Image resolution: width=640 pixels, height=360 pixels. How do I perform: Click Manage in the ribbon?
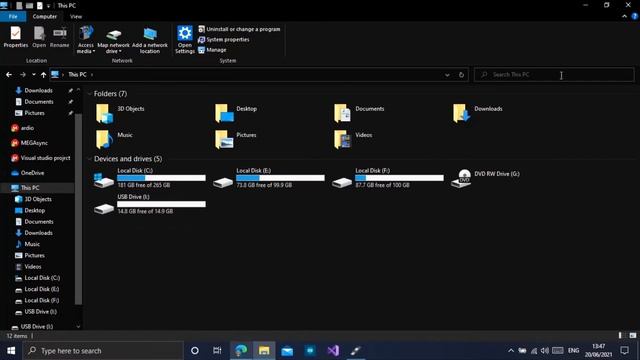[x=212, y=50]
